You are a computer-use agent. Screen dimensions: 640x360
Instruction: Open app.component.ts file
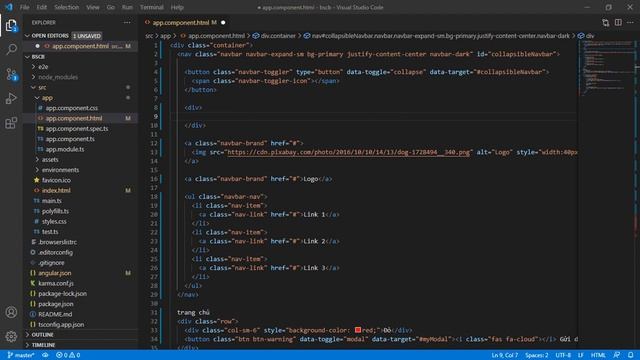(70, 139)
